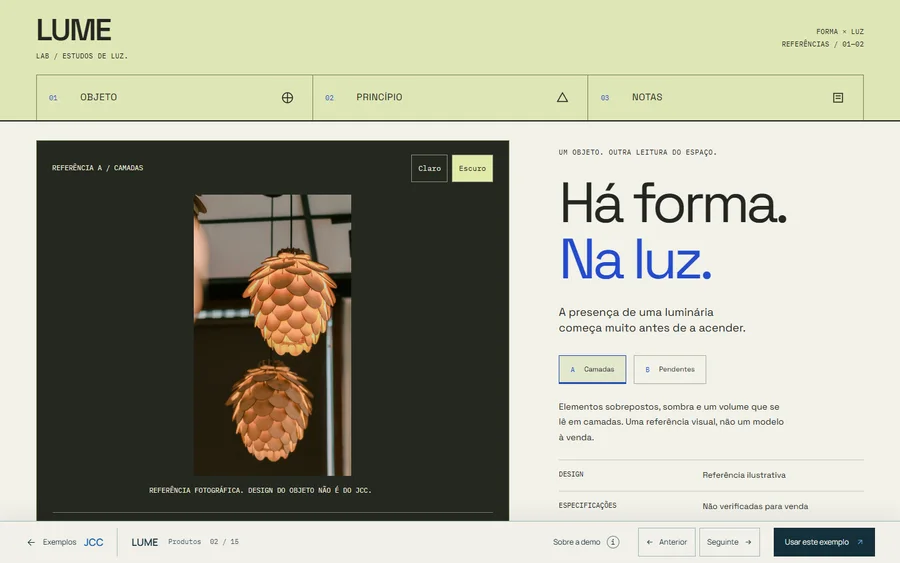
Task: Click the JCC brand link
Action: pyautogui.click(x=94, y=542)
